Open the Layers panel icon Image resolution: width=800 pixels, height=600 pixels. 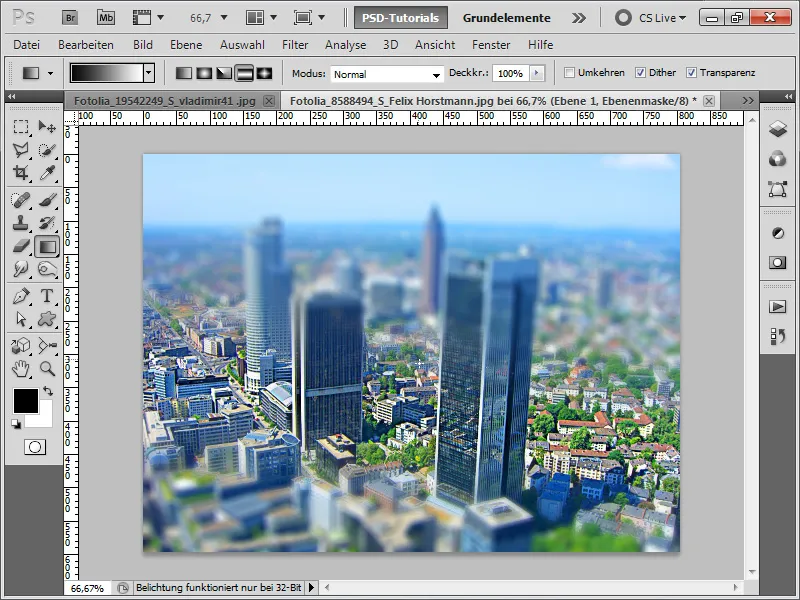pyautogui.click(x=778, y=129)
